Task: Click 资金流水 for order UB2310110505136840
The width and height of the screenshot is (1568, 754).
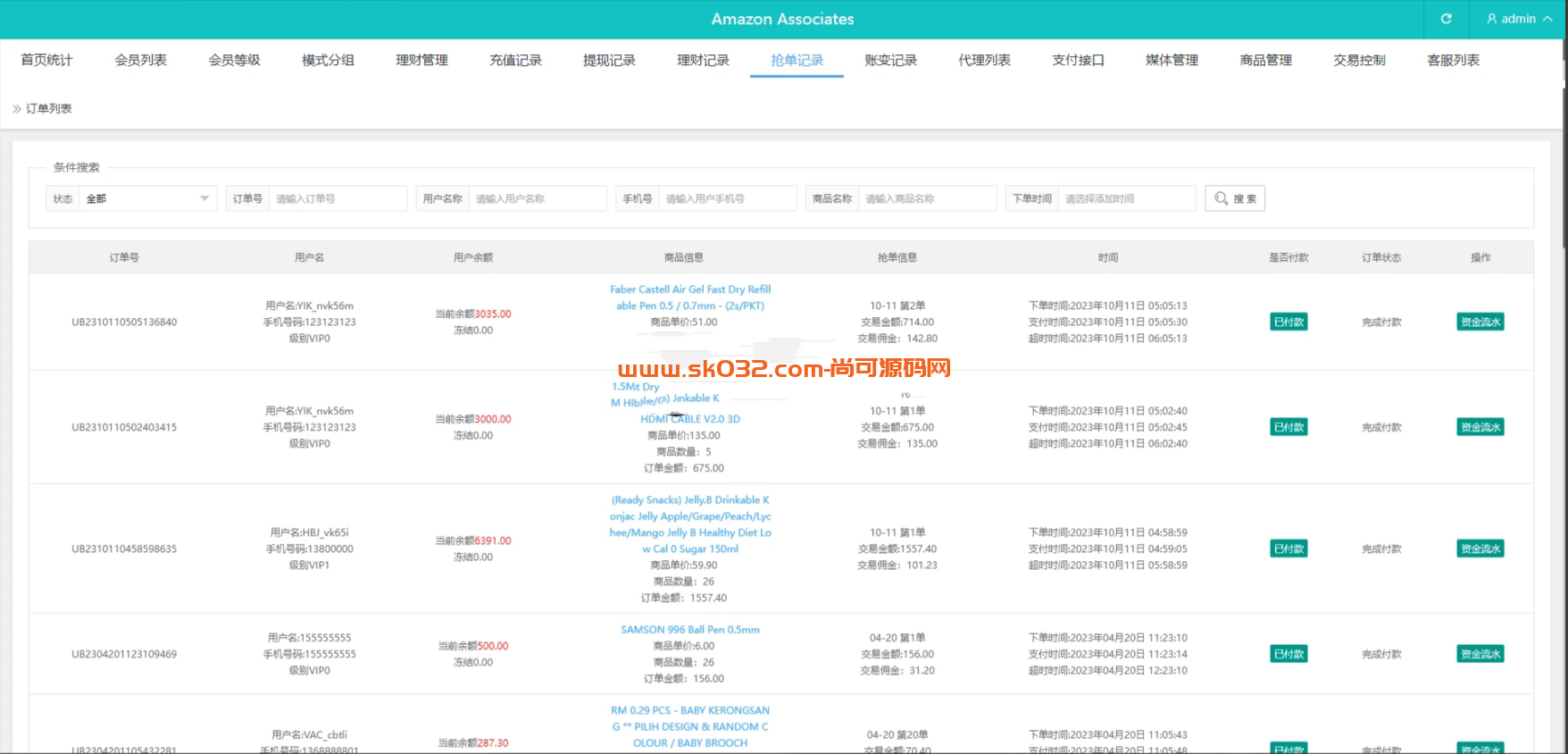Action: 1480,322
